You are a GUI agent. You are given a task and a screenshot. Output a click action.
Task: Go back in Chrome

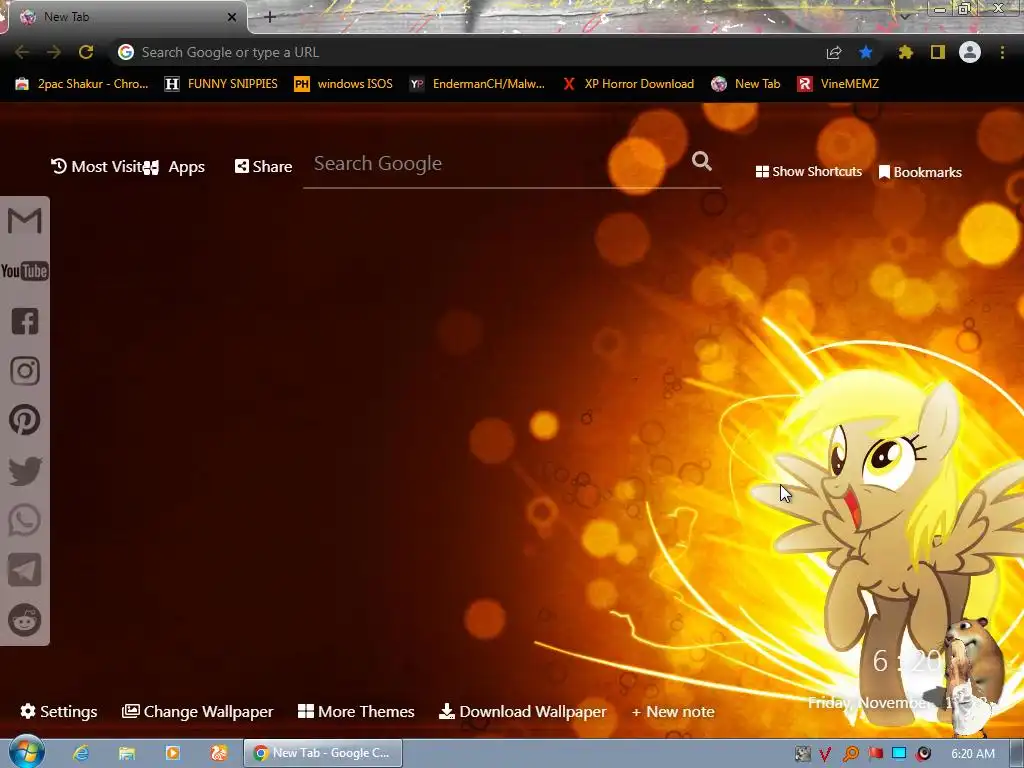(x=22, y=52)
